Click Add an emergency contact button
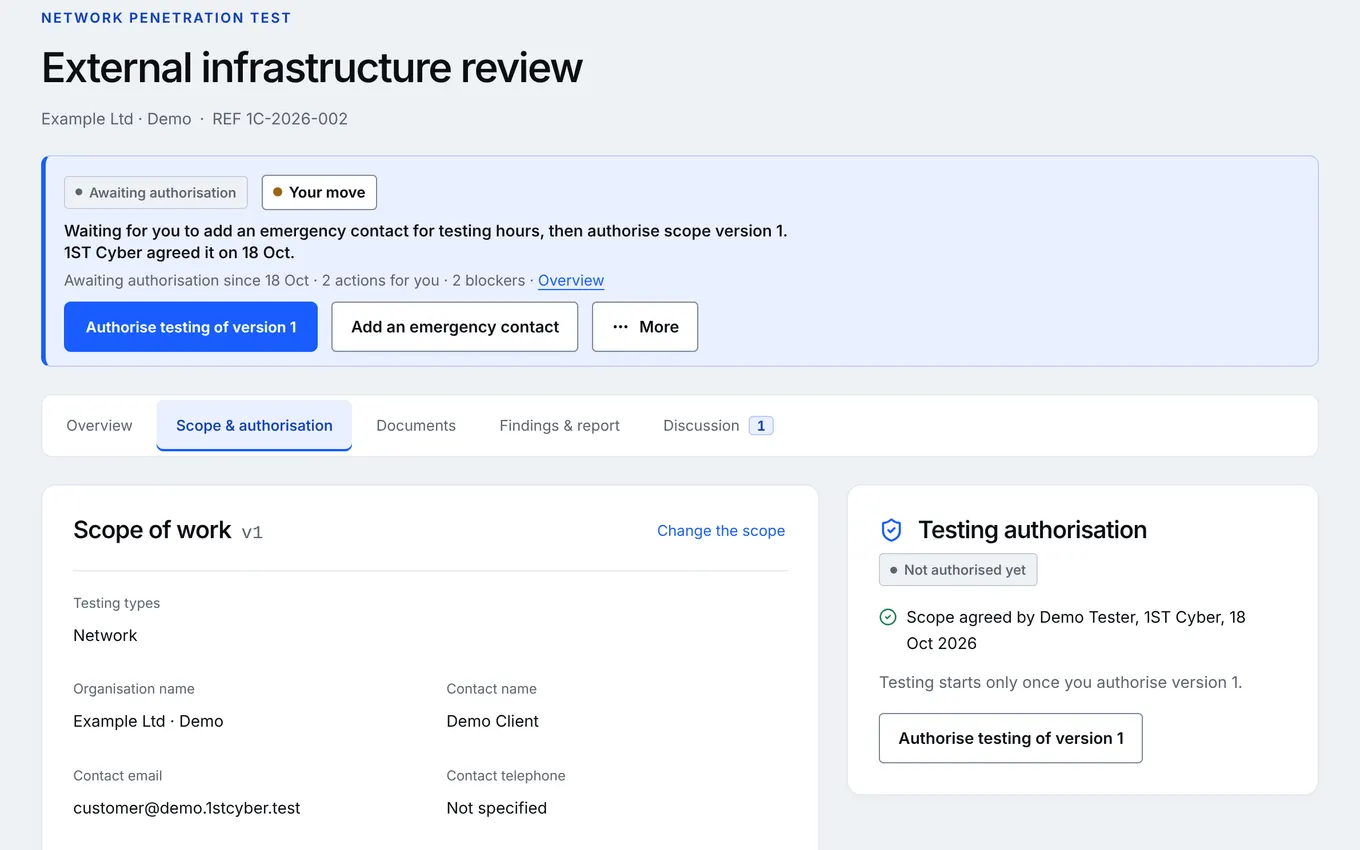 (455, 327)
